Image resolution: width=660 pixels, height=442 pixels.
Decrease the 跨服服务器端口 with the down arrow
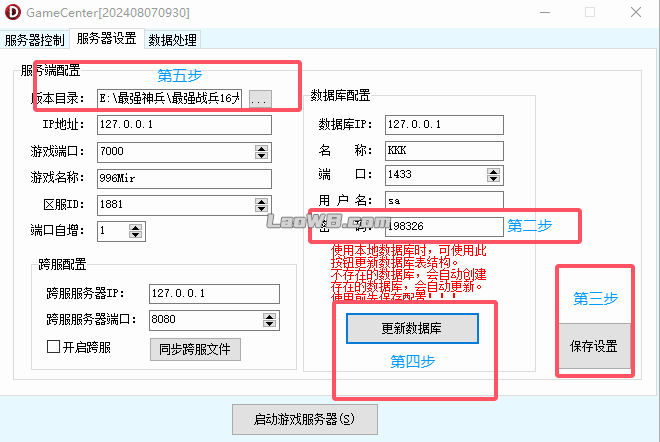point(269,324)
